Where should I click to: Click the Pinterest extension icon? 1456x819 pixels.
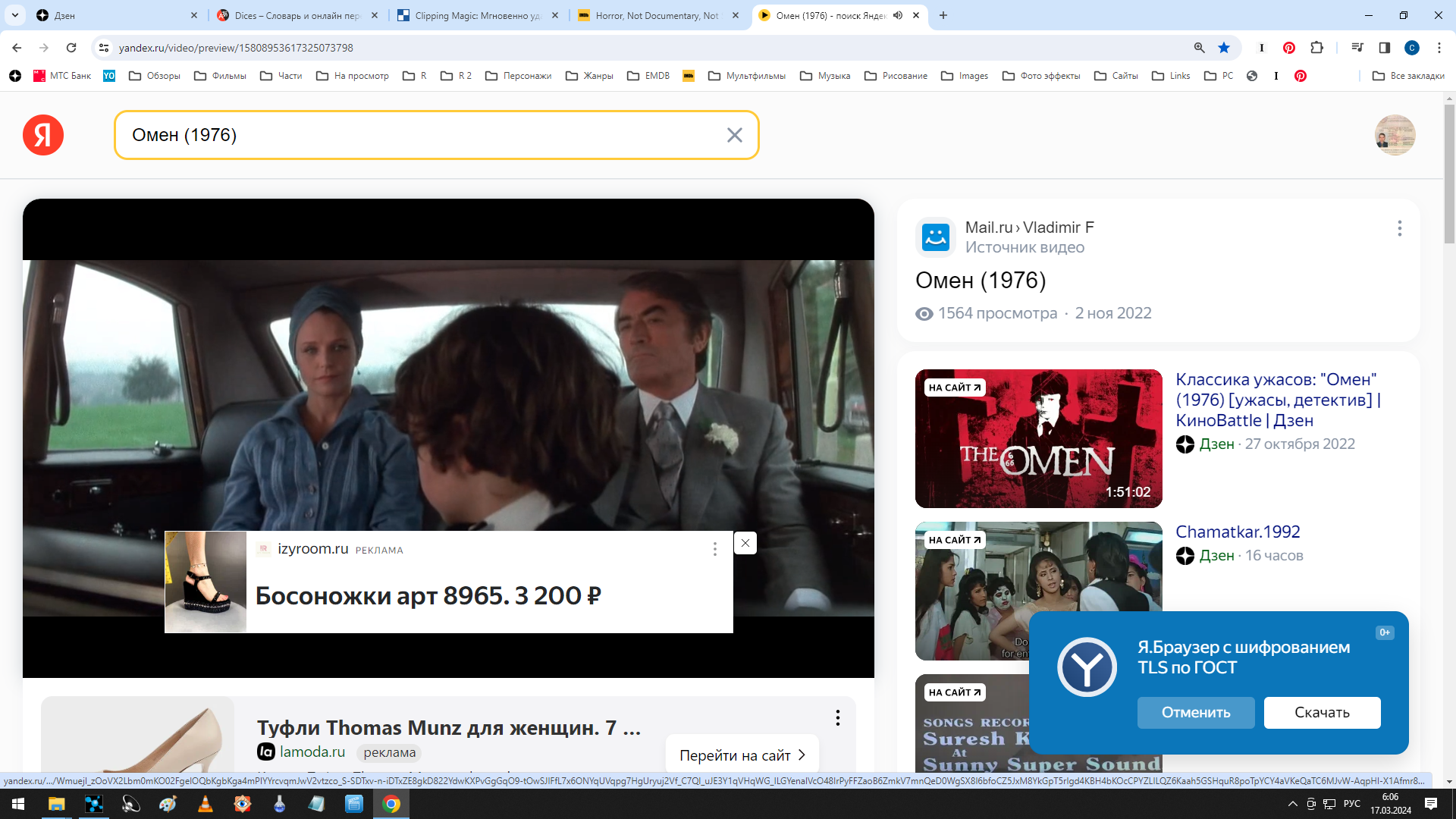(1288, 48)
